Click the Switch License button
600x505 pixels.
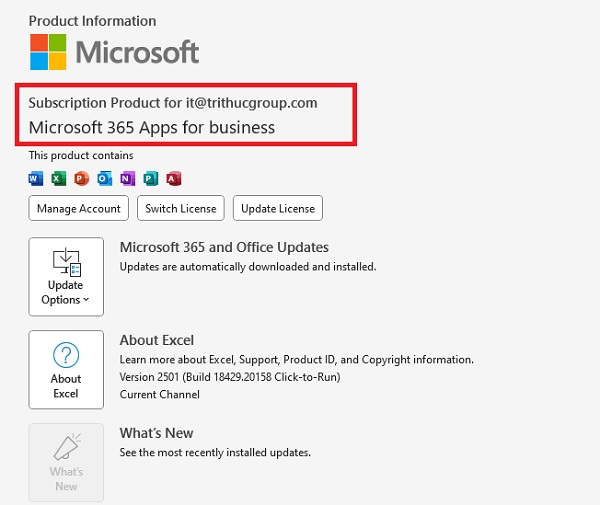[x=181, y=208]
